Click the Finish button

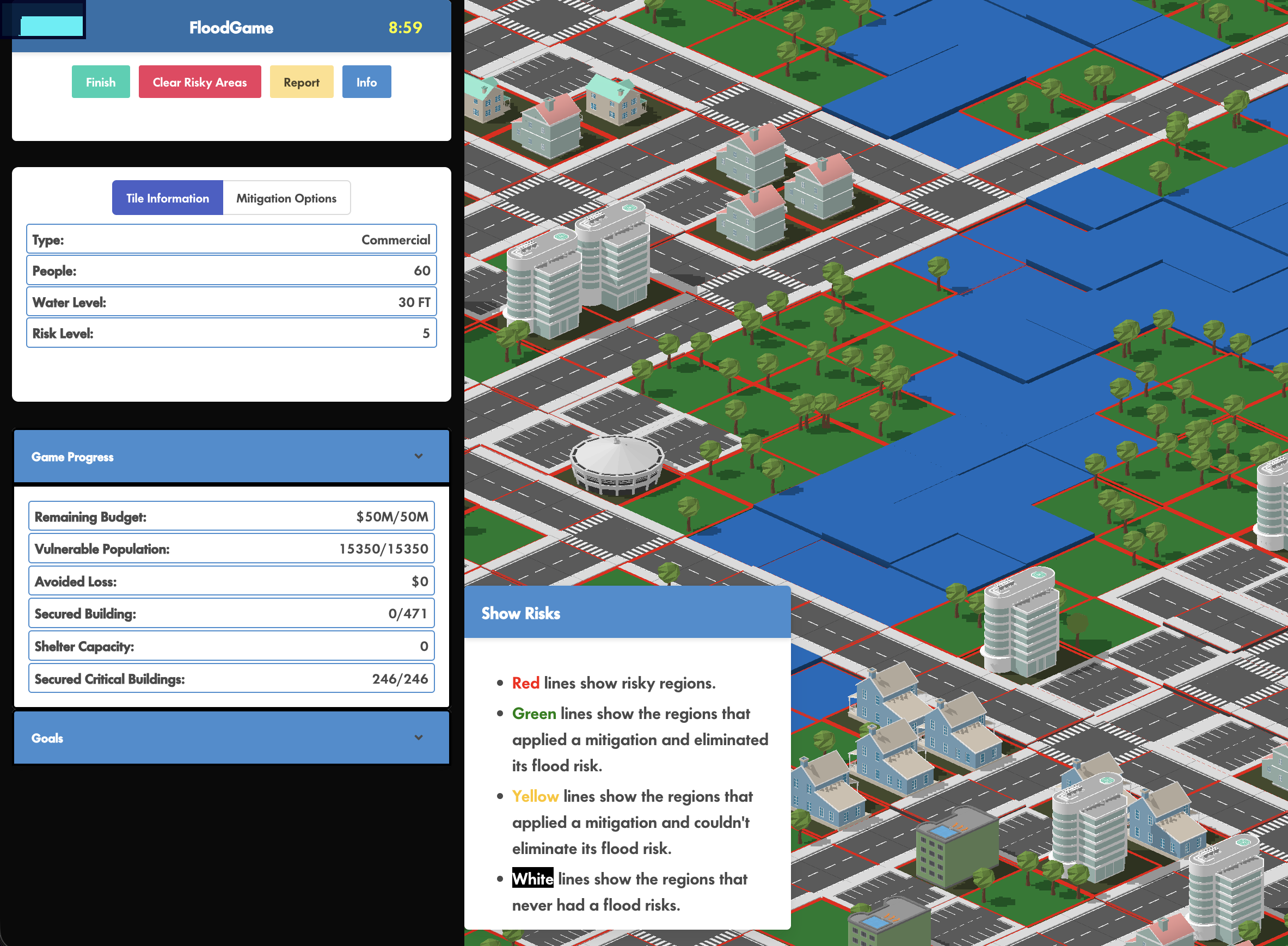(x=101, y=82)
